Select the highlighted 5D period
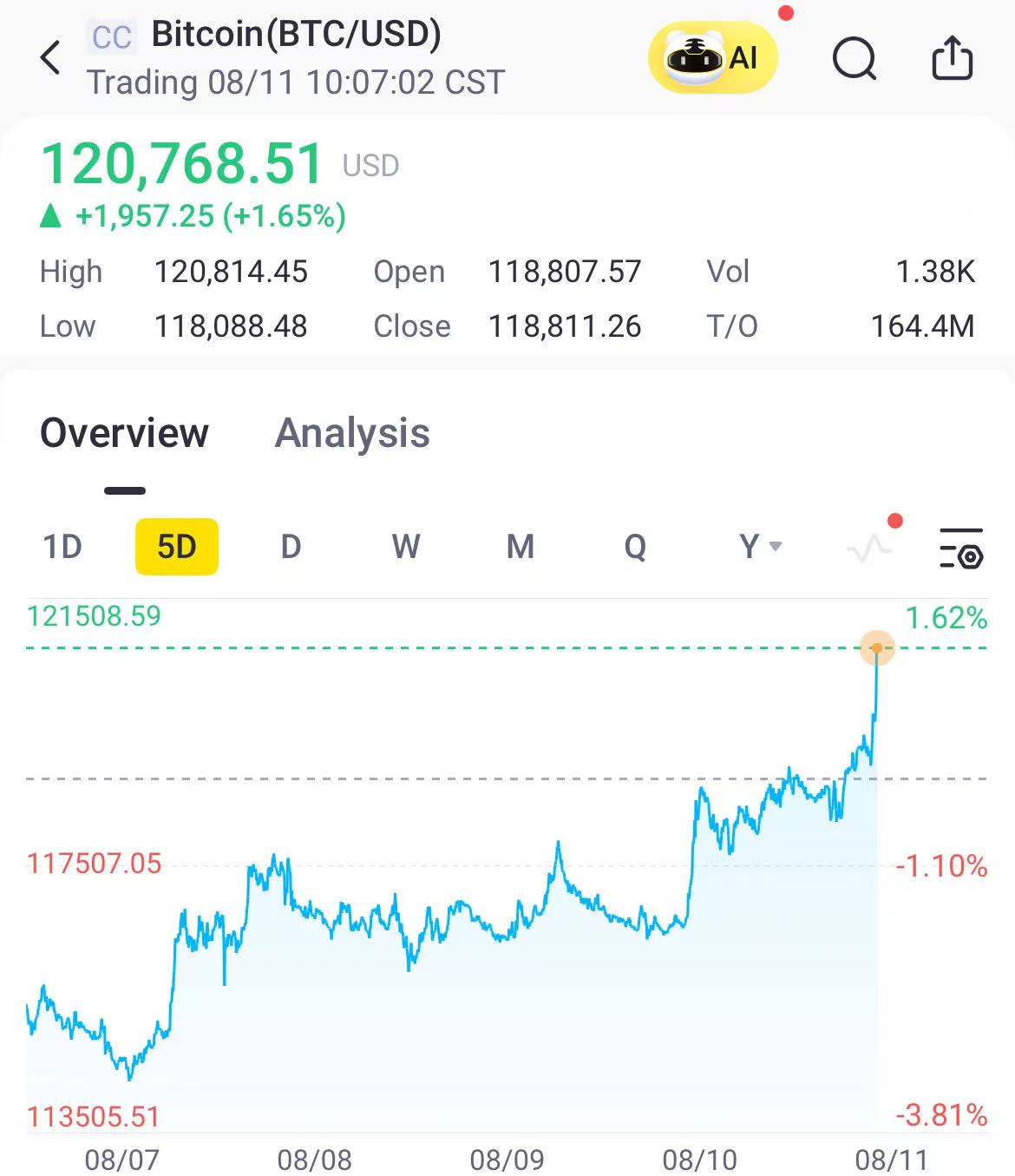 tap(177, 547)
